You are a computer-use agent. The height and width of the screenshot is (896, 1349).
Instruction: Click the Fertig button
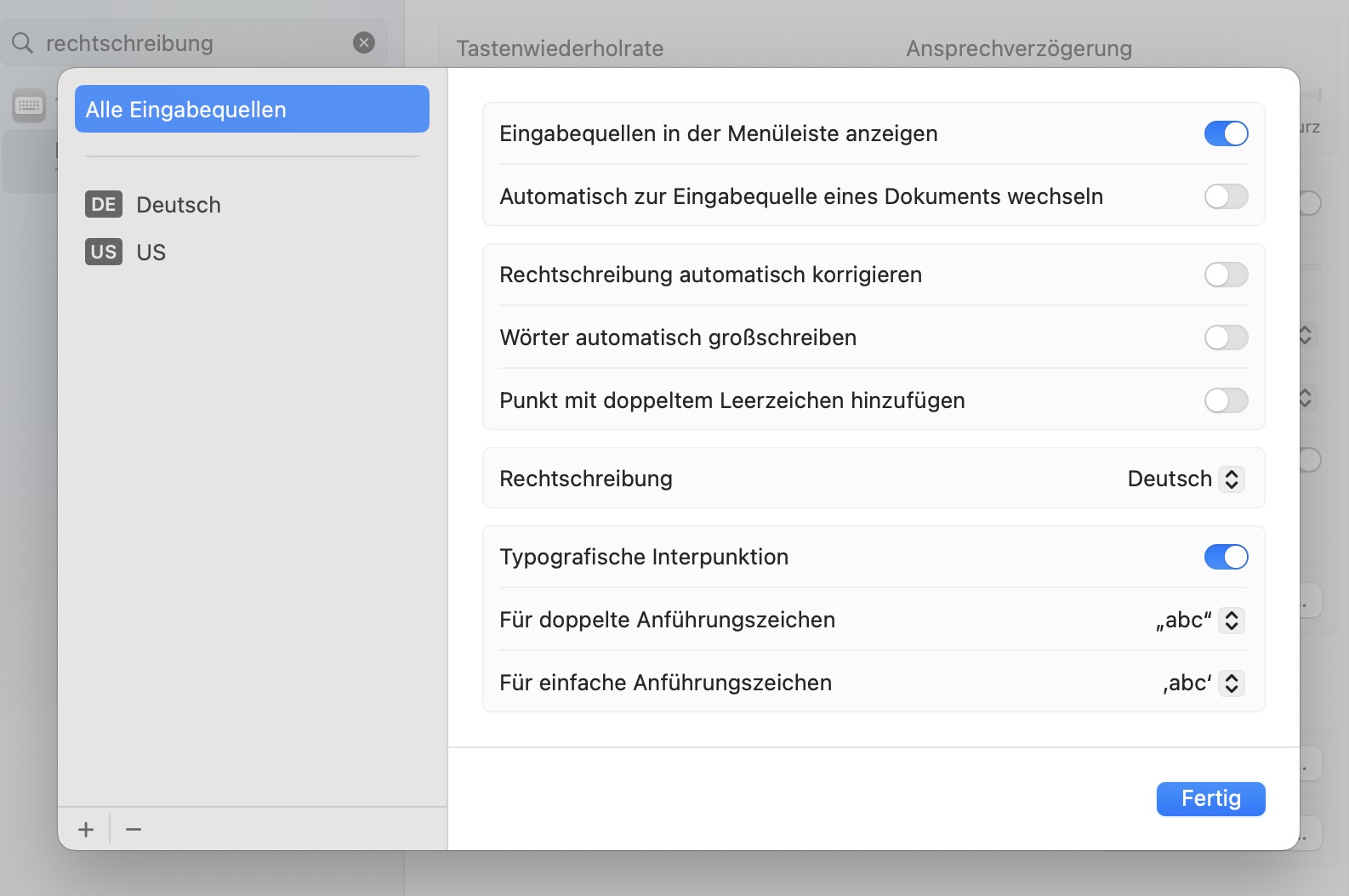(1210, 798)
